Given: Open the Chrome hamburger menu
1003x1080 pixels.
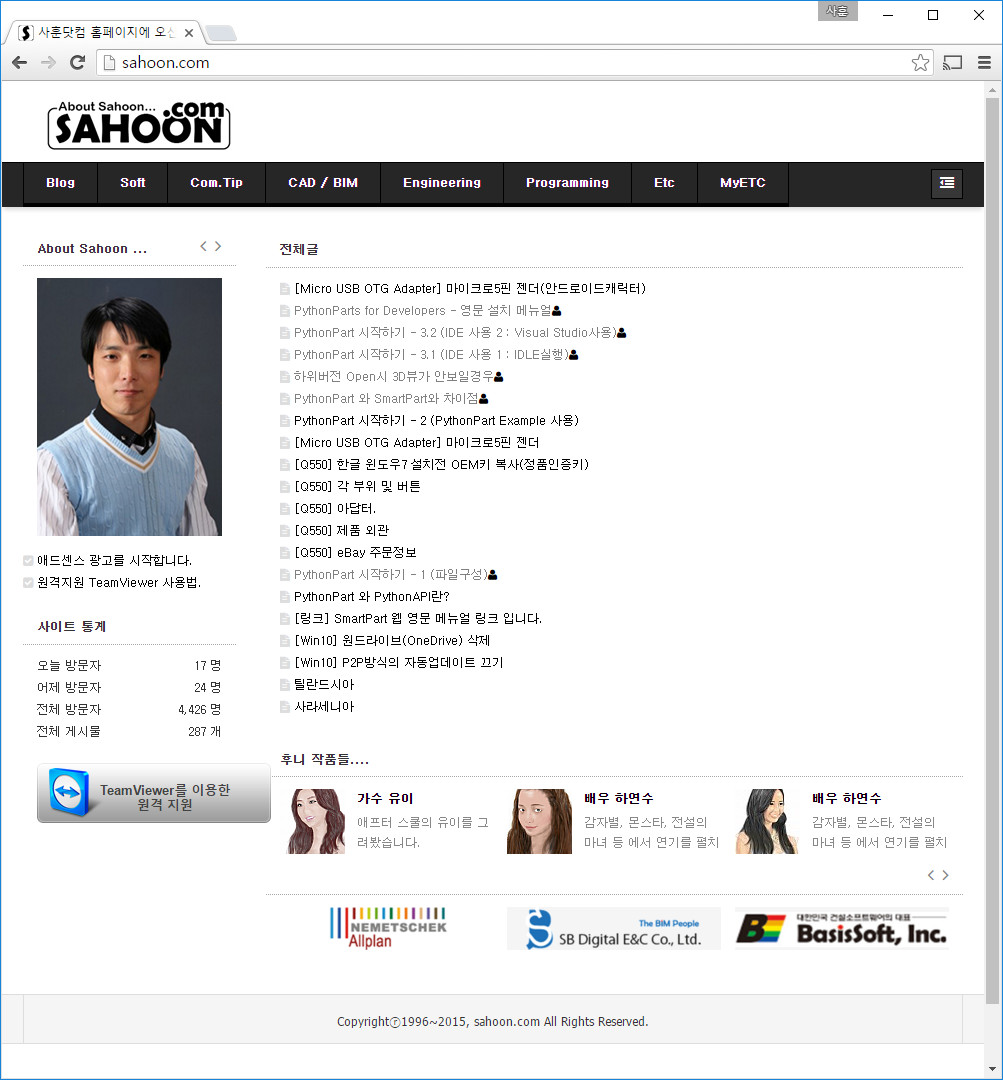Looking at the screenshot, I should (x=984, y=63).
